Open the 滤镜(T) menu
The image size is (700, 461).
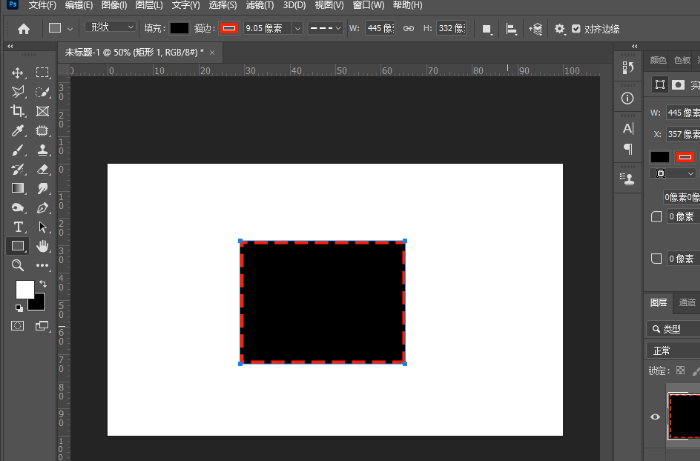260,5
